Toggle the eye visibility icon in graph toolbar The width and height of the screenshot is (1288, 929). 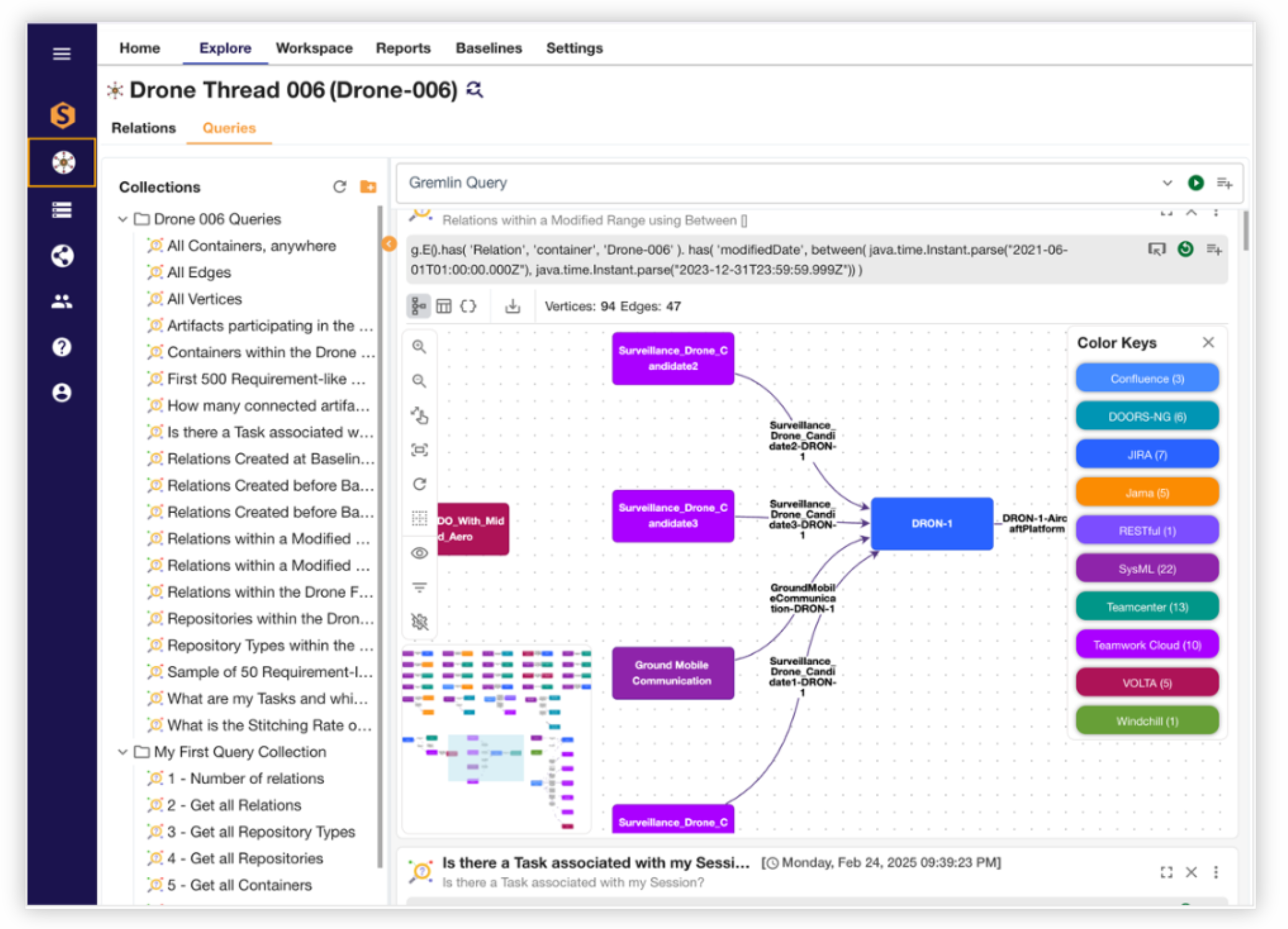420,553
